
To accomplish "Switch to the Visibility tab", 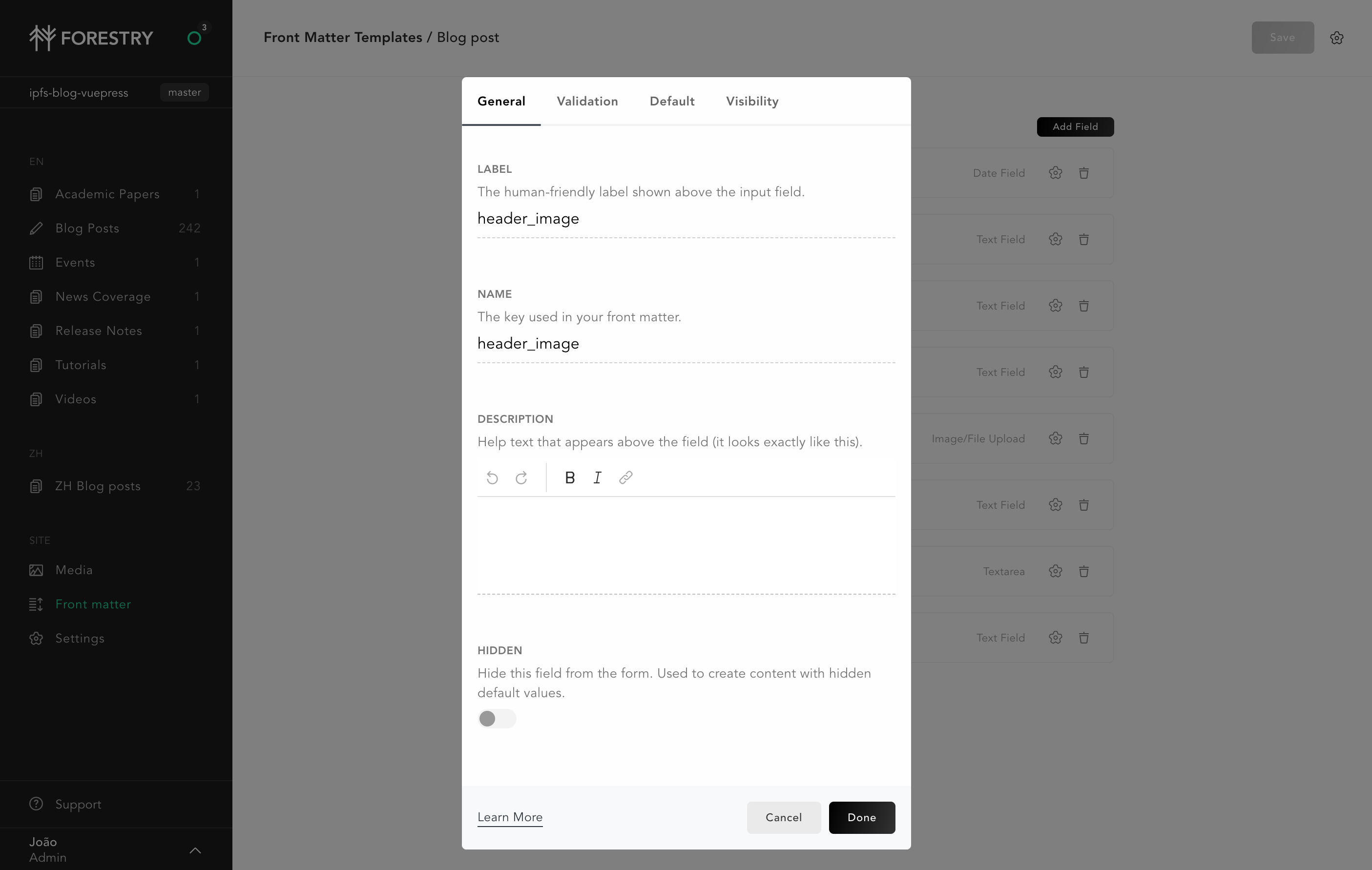I will 752,102.
